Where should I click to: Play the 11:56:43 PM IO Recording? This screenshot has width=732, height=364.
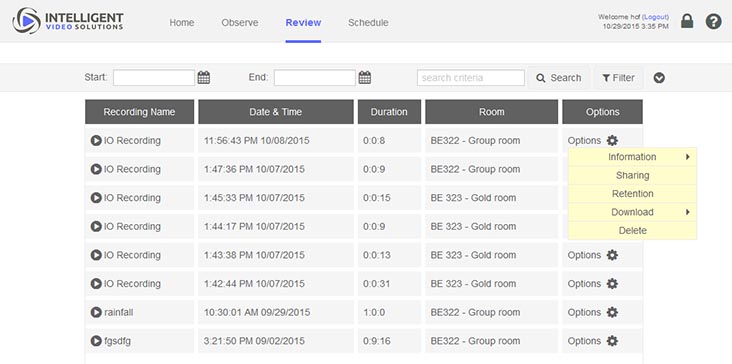(x=96, y=140)
